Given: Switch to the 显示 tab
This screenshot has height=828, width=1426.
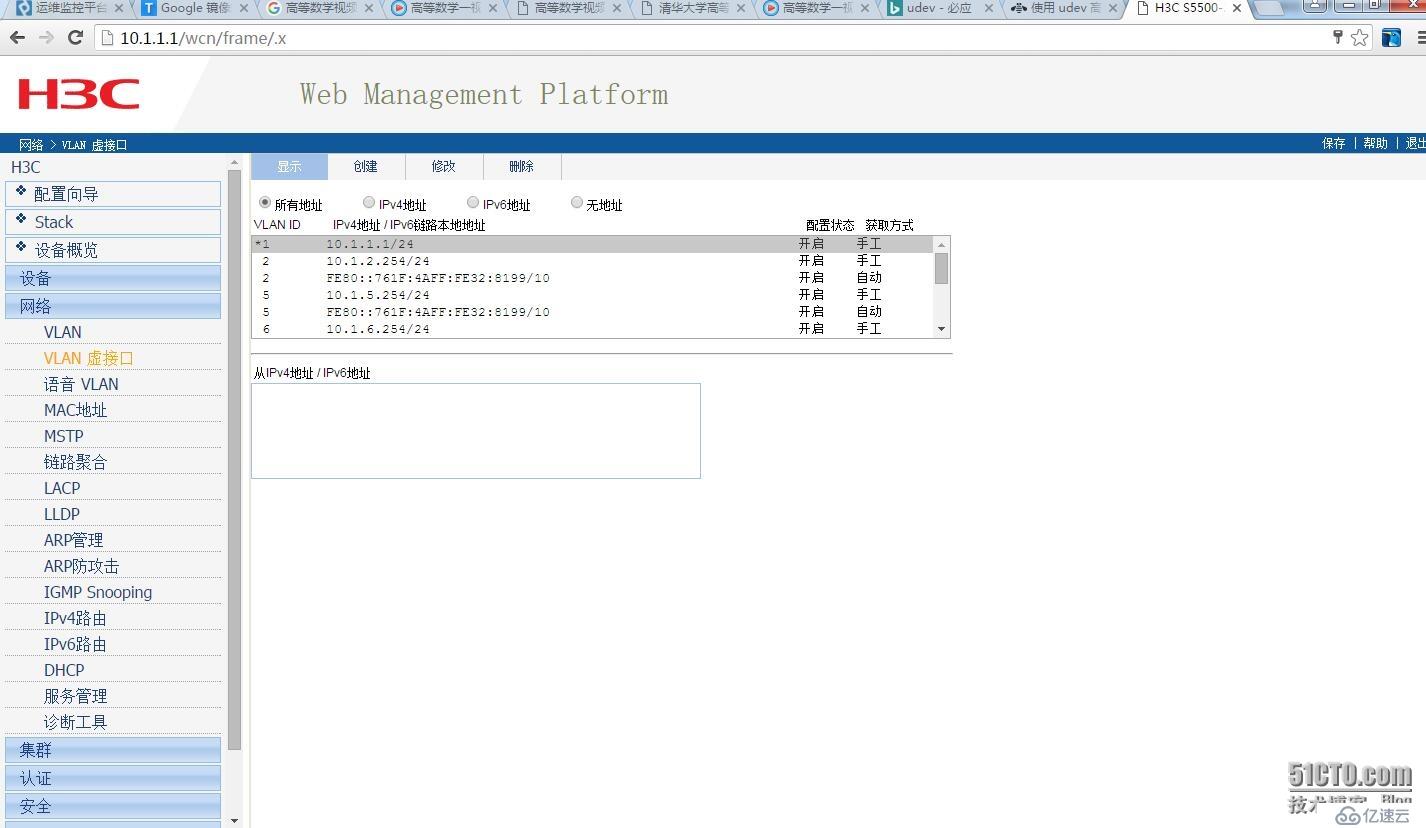Looking at the screenshot, I should click(x=289, y=167).
